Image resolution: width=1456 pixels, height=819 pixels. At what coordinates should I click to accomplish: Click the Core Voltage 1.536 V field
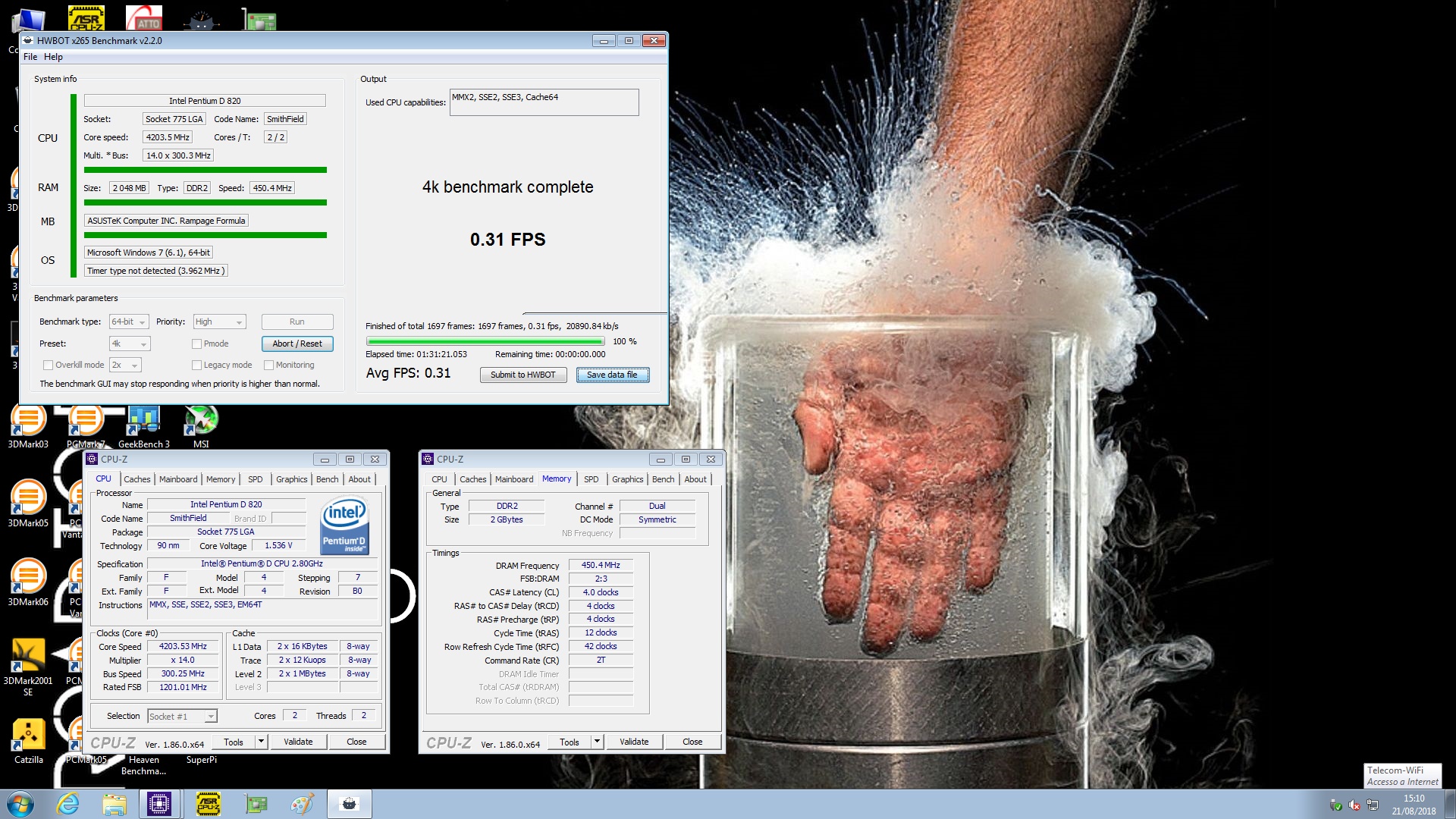[278, 545]
